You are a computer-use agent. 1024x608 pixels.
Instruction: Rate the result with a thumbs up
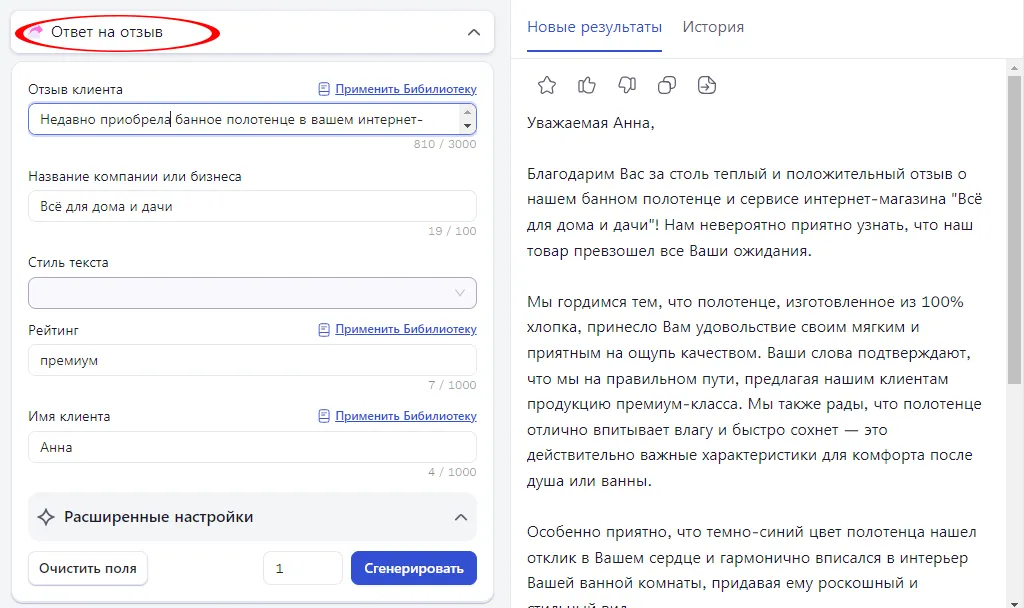(x=586, y=85)
